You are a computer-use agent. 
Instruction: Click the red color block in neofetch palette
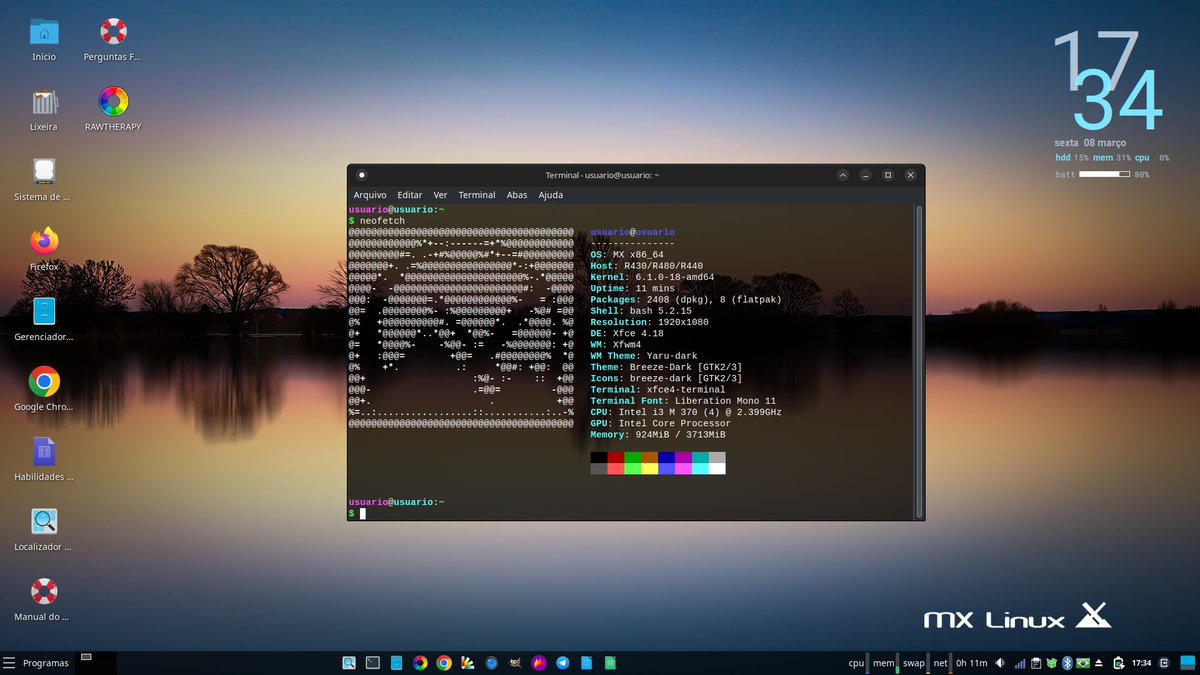pyautogui.click(x=615, y=457)
